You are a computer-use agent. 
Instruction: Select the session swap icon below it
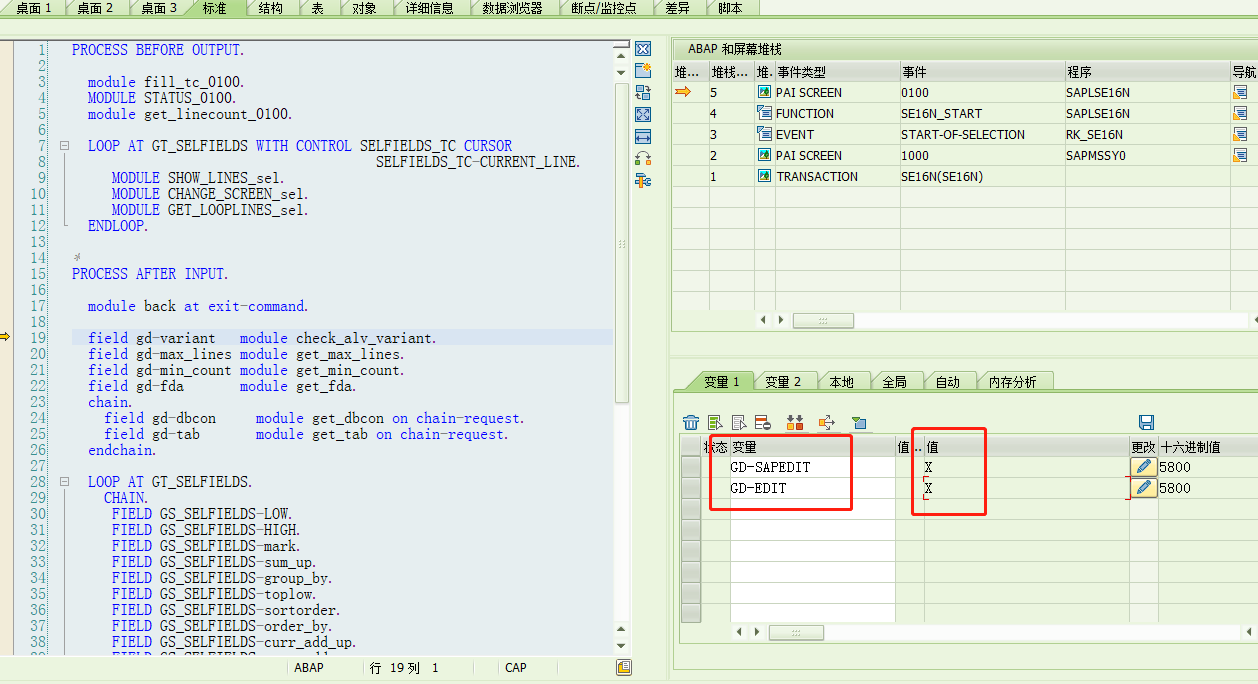coord(643,91)
